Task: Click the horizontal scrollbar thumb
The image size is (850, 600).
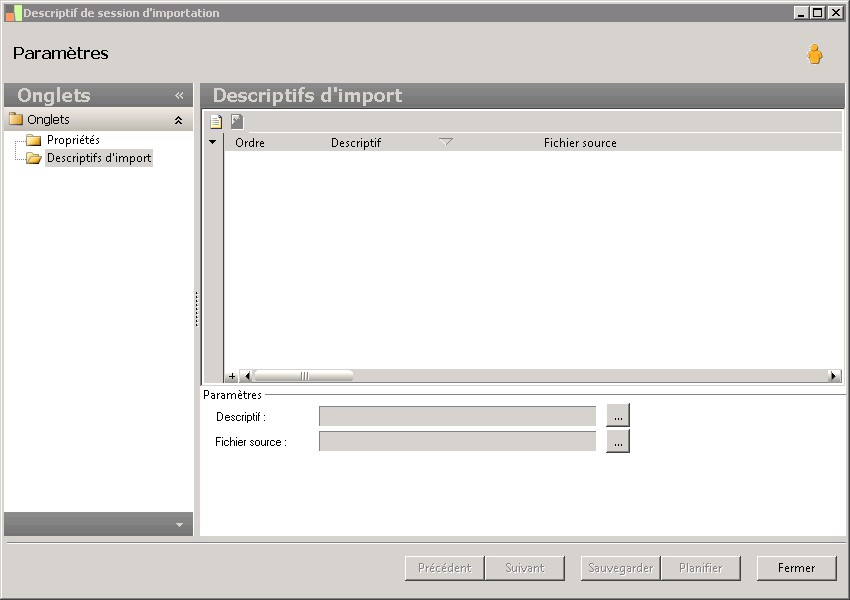Action: point(304,376)
